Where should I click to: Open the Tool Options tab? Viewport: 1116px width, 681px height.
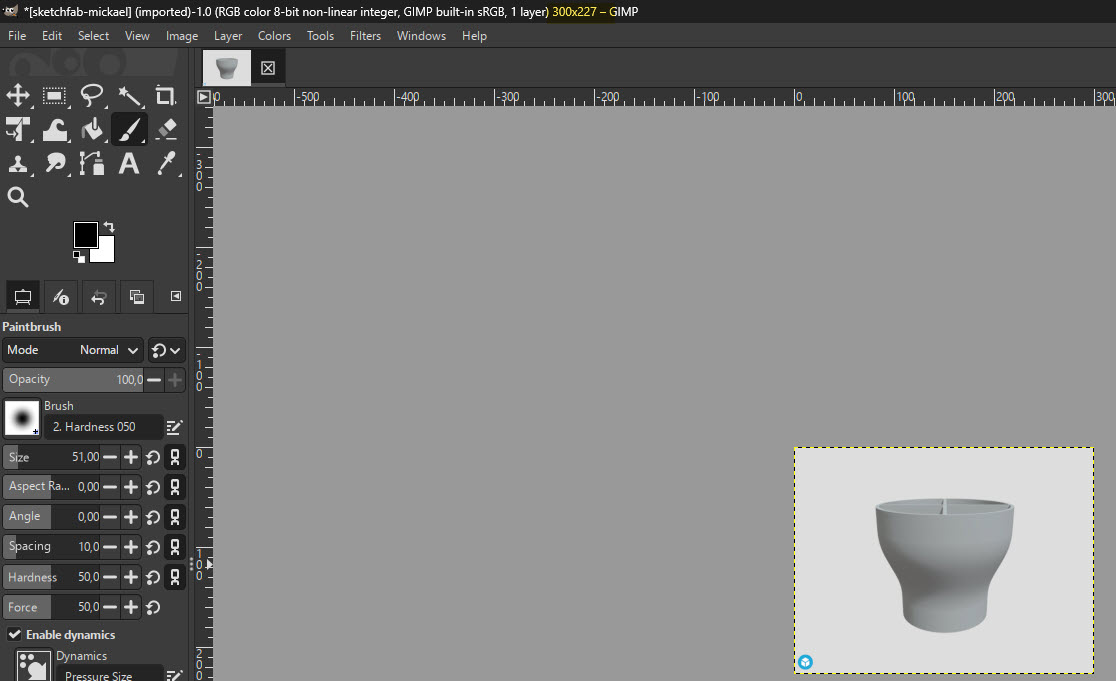[23, 297]
